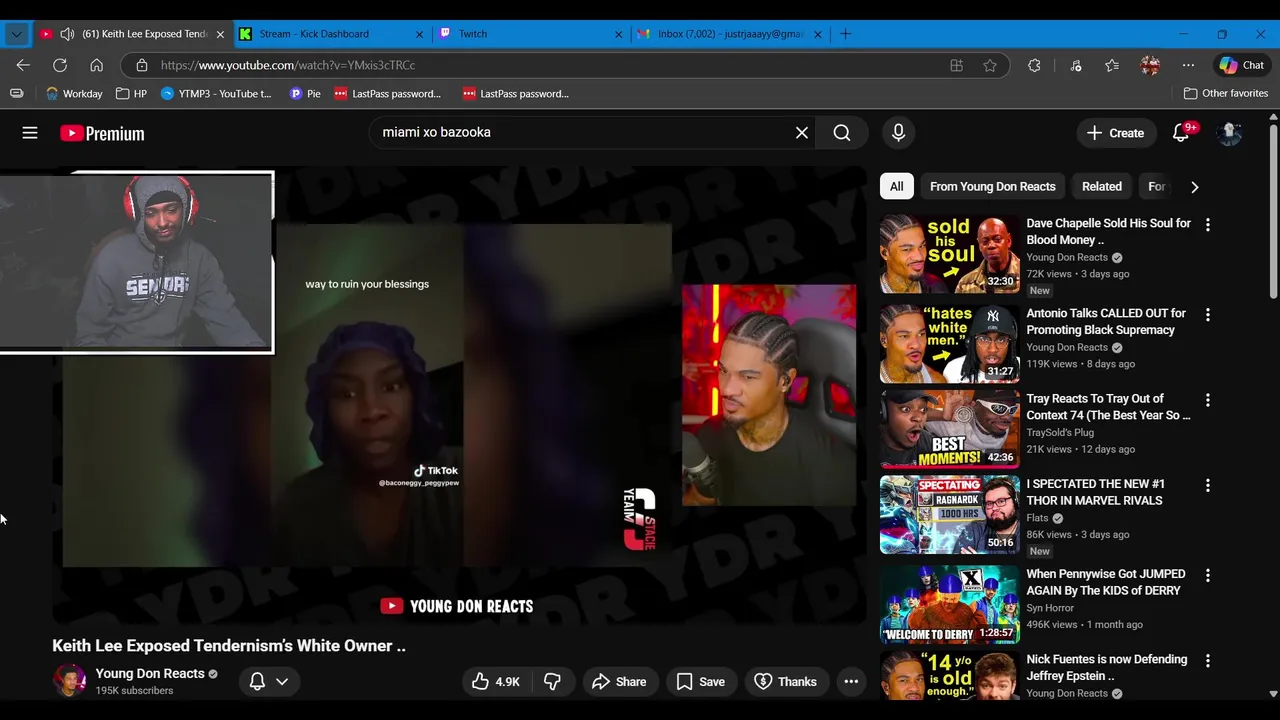The image size is (1280, 720).
Task: Switch to the Gmail Inbox tab
Action: pos(730,34)
